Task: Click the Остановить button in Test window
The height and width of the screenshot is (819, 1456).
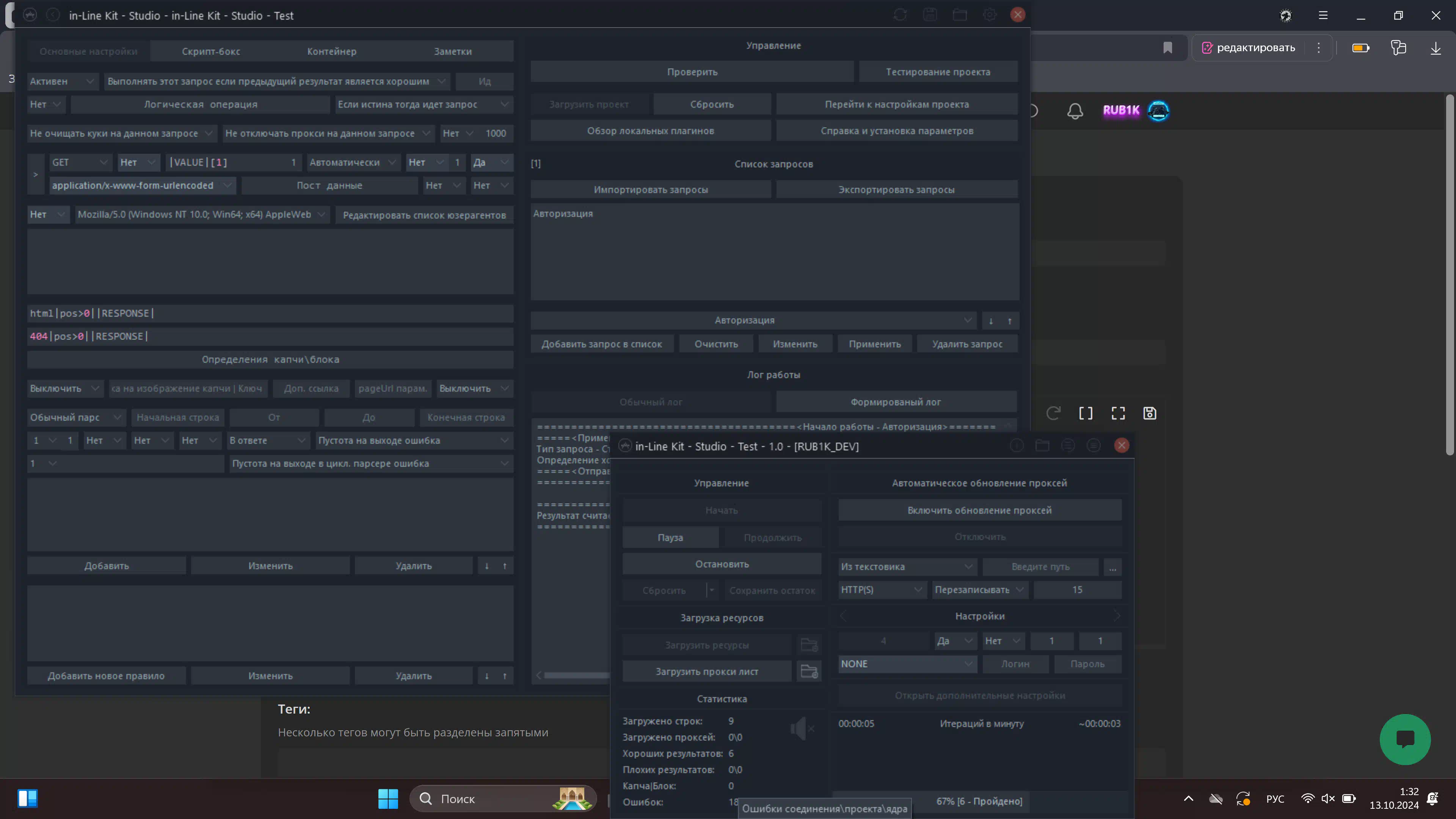Action: tap(722, 564)
